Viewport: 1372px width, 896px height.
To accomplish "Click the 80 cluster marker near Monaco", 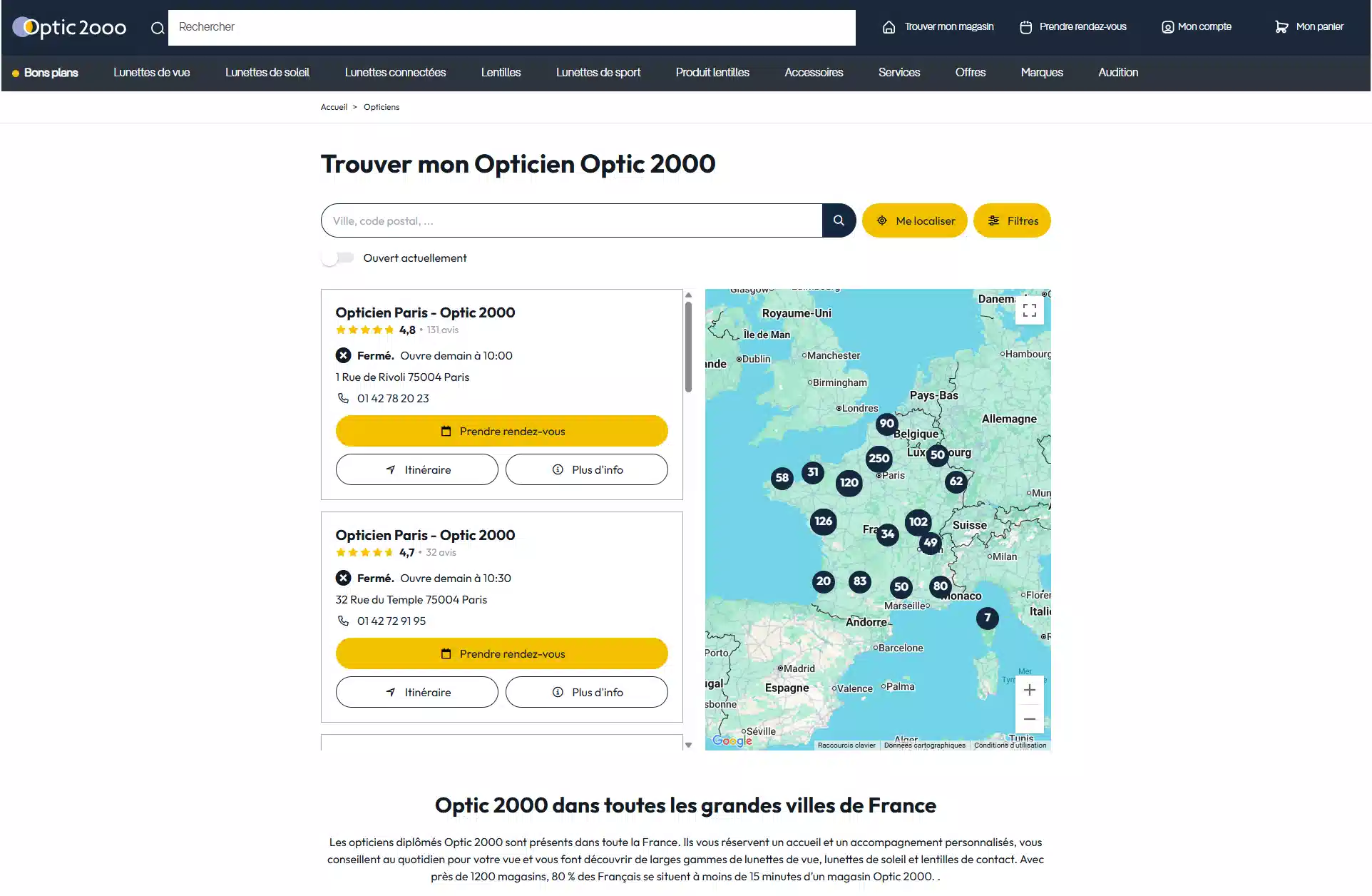I will click(941, 586).
